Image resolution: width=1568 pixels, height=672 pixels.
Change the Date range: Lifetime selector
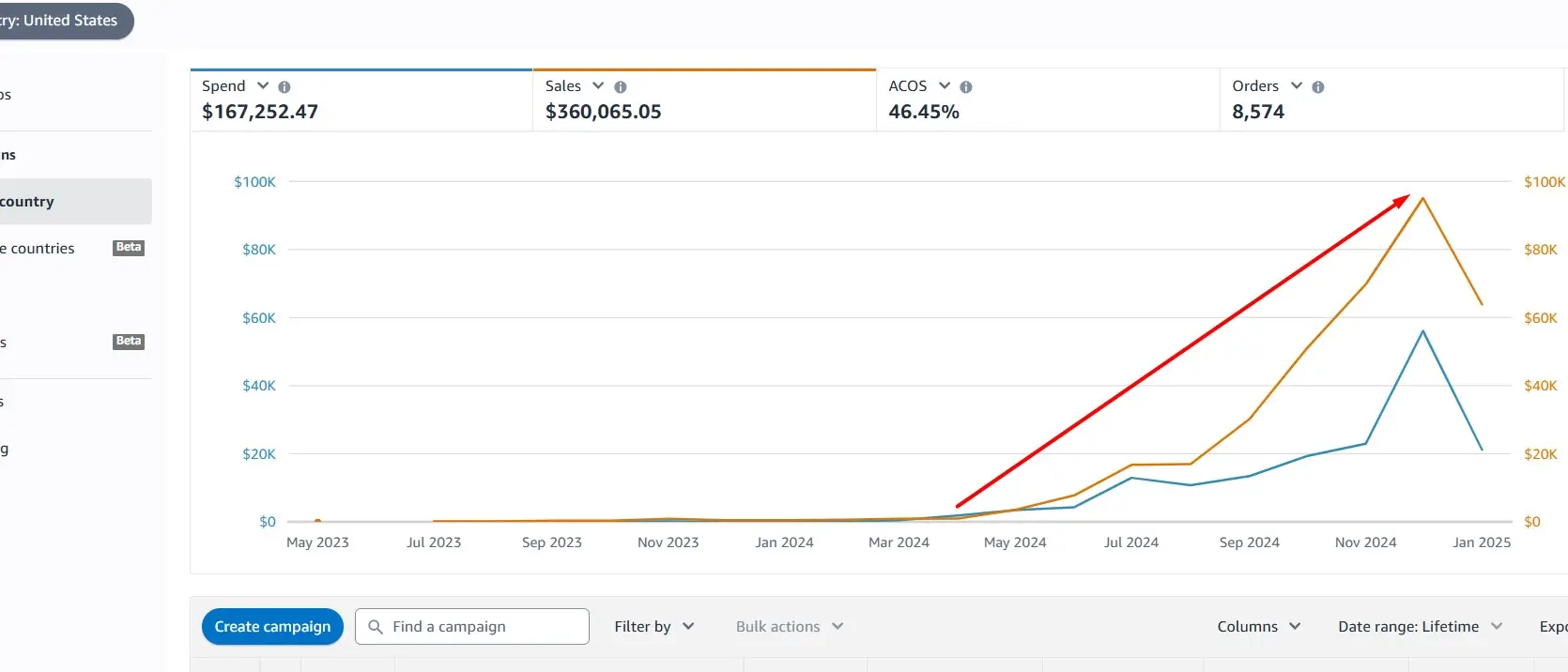1420,626
